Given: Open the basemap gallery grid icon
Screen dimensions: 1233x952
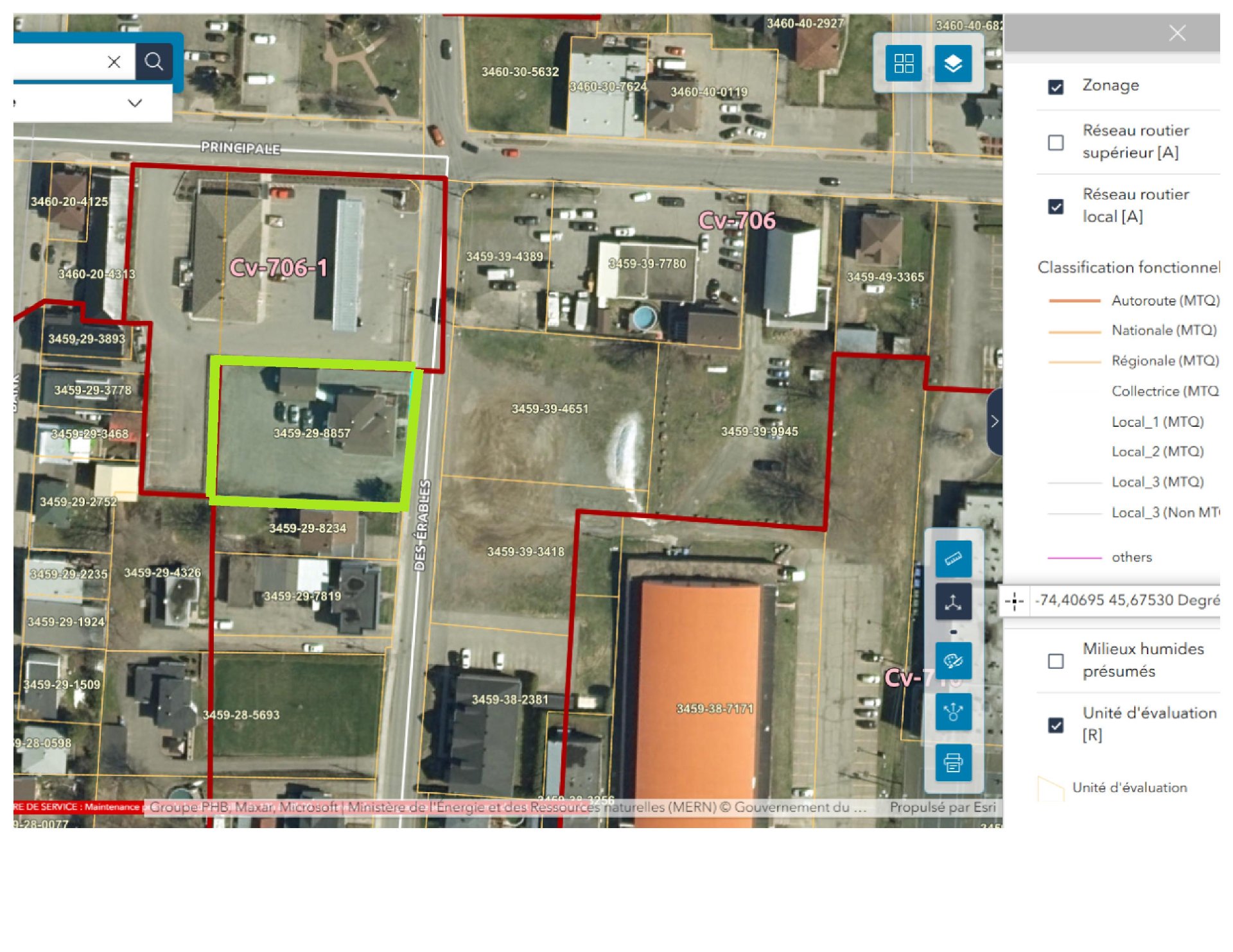Looking at the screenshot, I should pyautogui.click(x=904, y=63).
